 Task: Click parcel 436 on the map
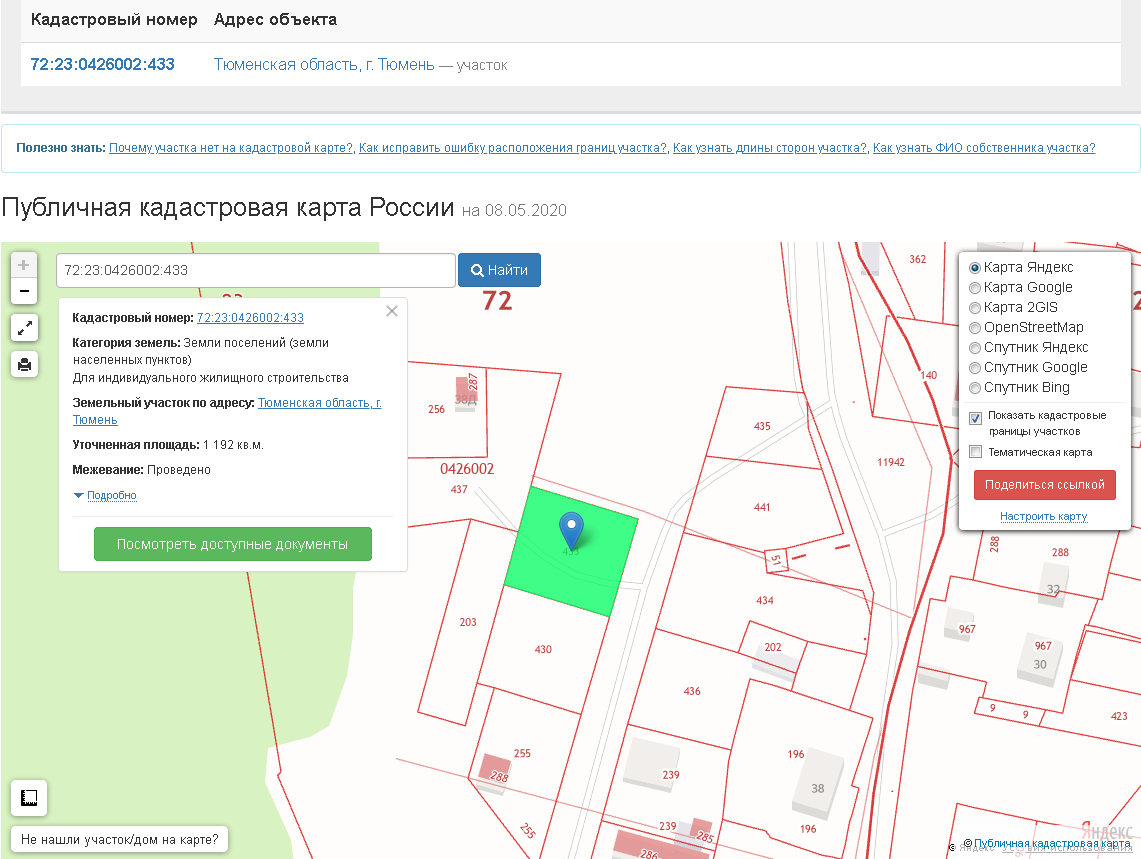tap(691, 691)
